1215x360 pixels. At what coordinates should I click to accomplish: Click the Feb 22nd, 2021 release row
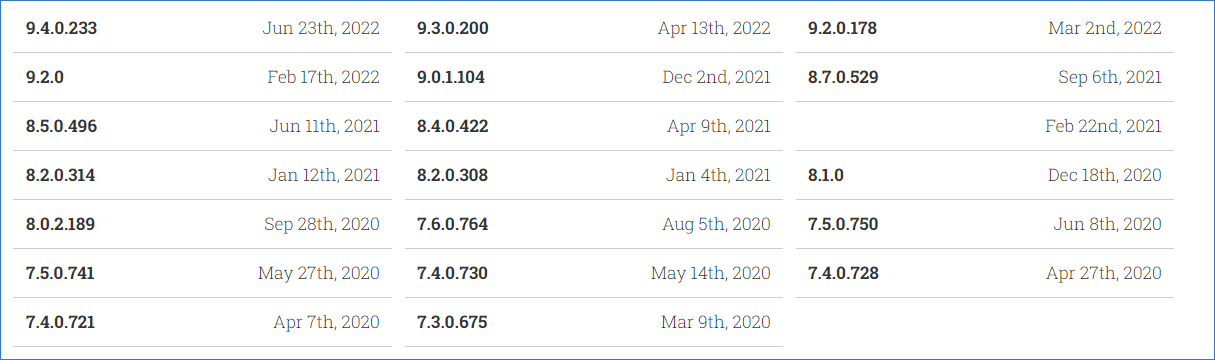point(985,126)
